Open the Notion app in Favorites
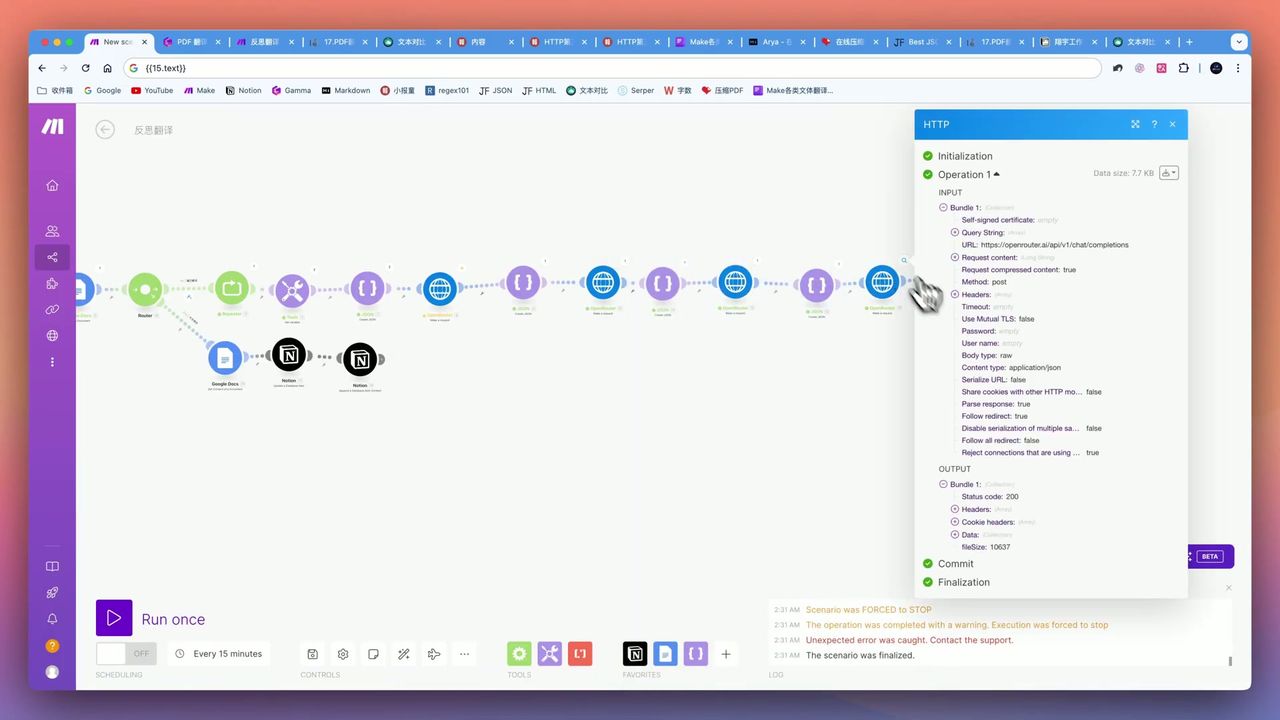The width and height of the screenshot is (1280, 720). pos(635,654)
